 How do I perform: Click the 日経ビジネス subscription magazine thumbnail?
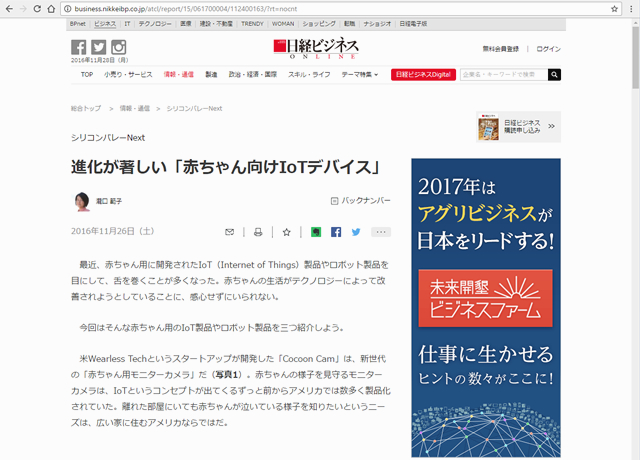[491, 126]
